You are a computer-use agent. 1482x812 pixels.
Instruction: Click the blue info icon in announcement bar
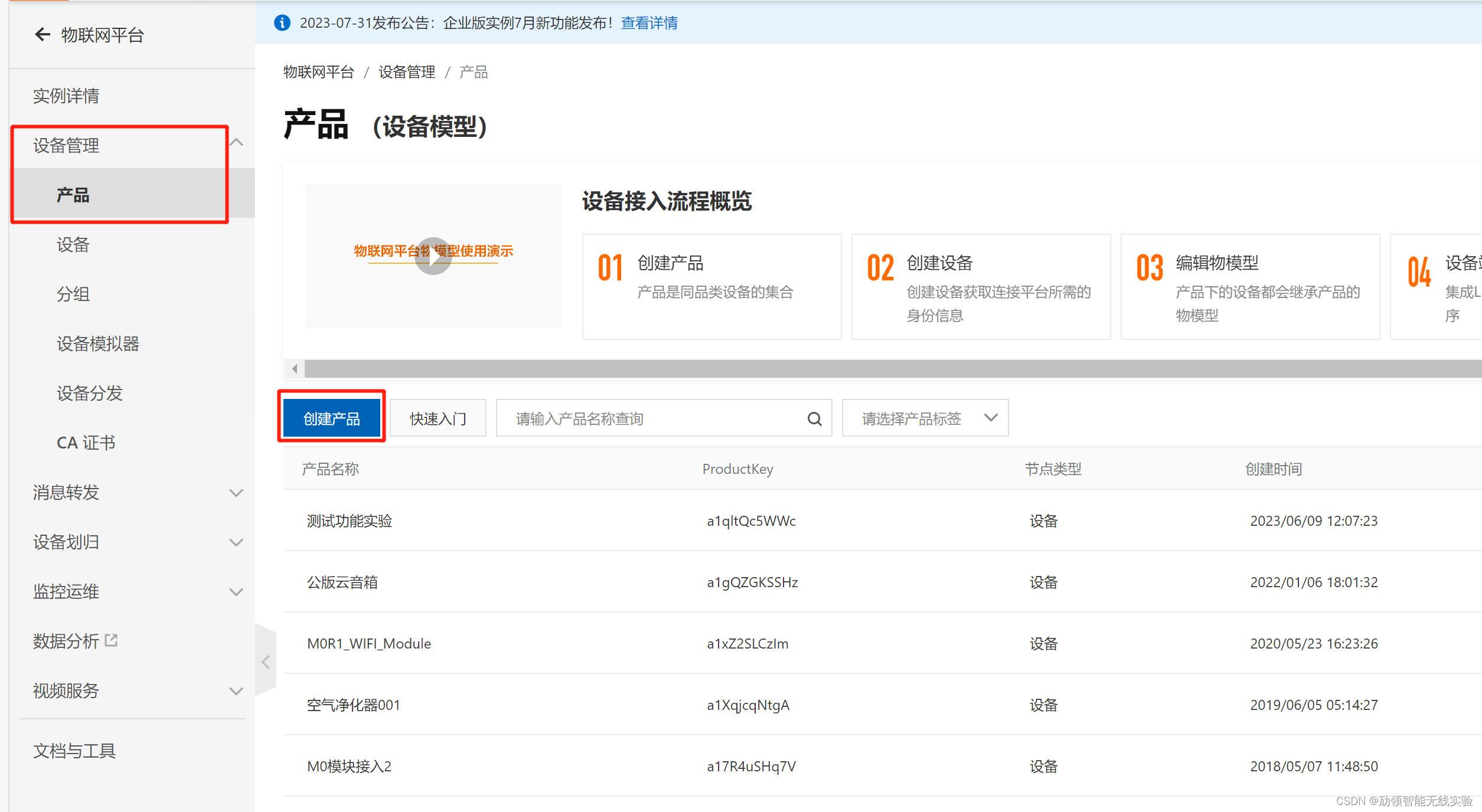point(282,23)
